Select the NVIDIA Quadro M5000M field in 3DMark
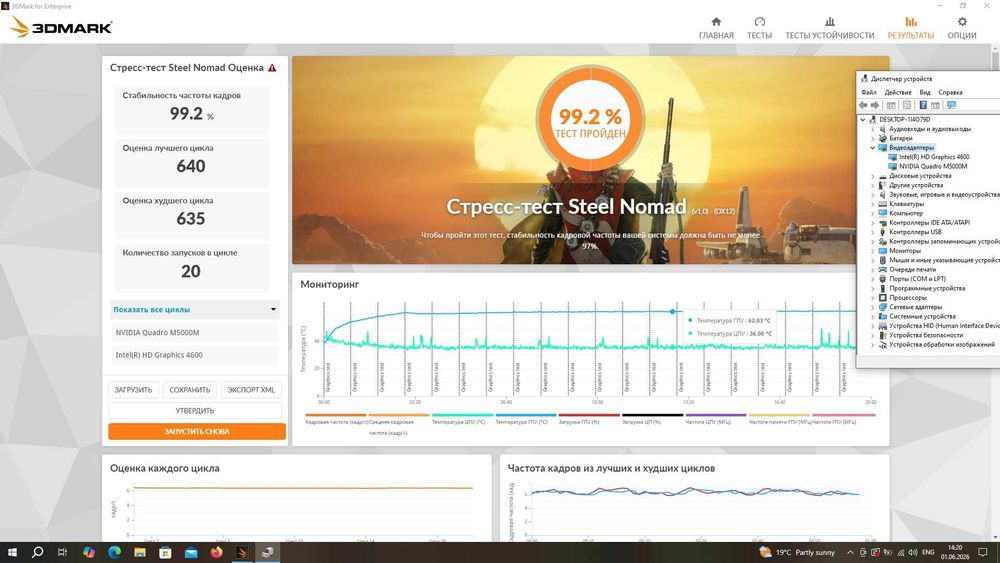 195,332
